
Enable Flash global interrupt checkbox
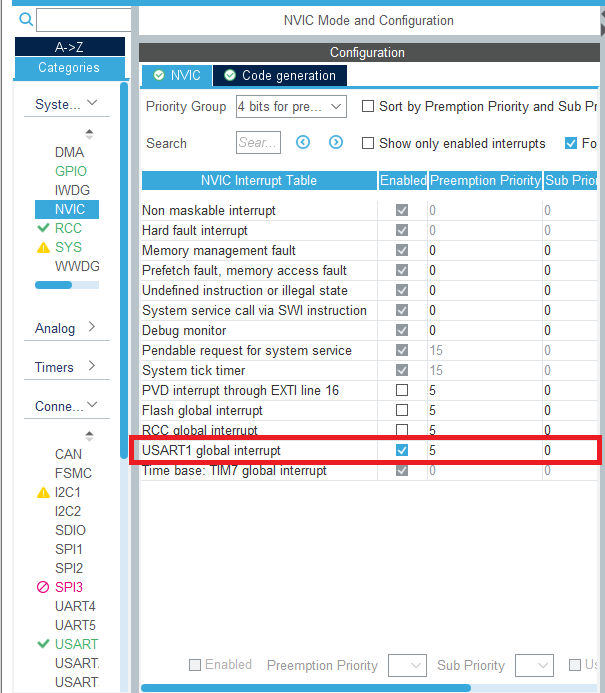(x=402, y=410)
